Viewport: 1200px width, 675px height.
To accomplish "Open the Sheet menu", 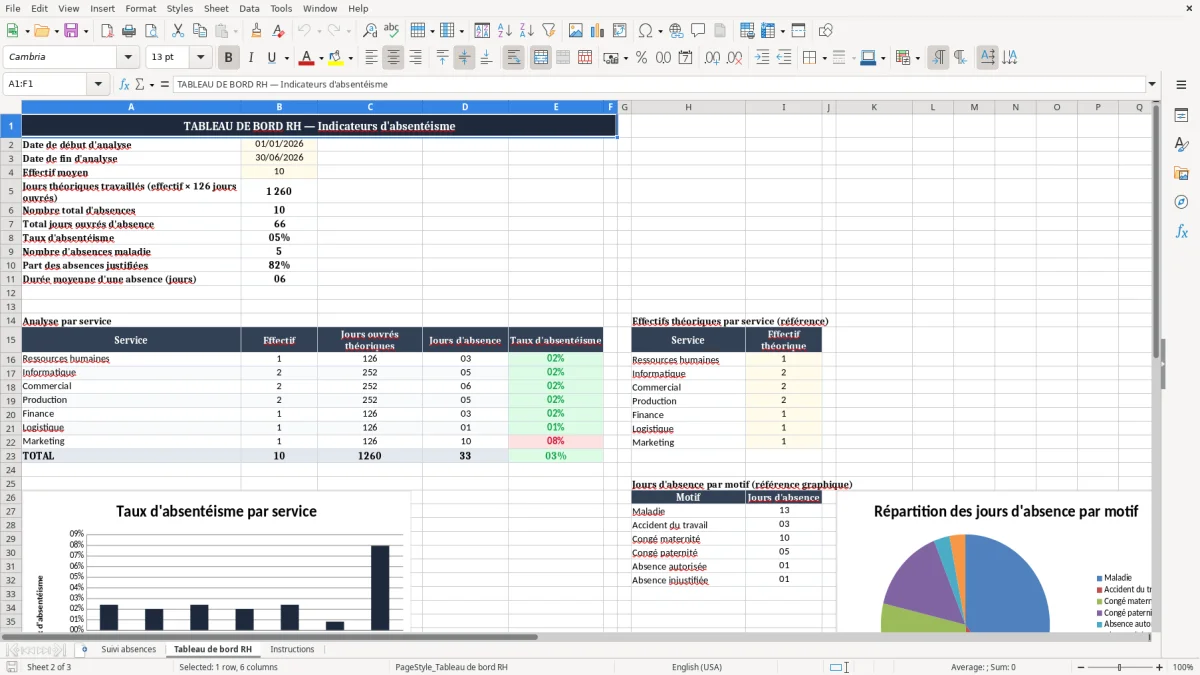I will coord(216,8).
